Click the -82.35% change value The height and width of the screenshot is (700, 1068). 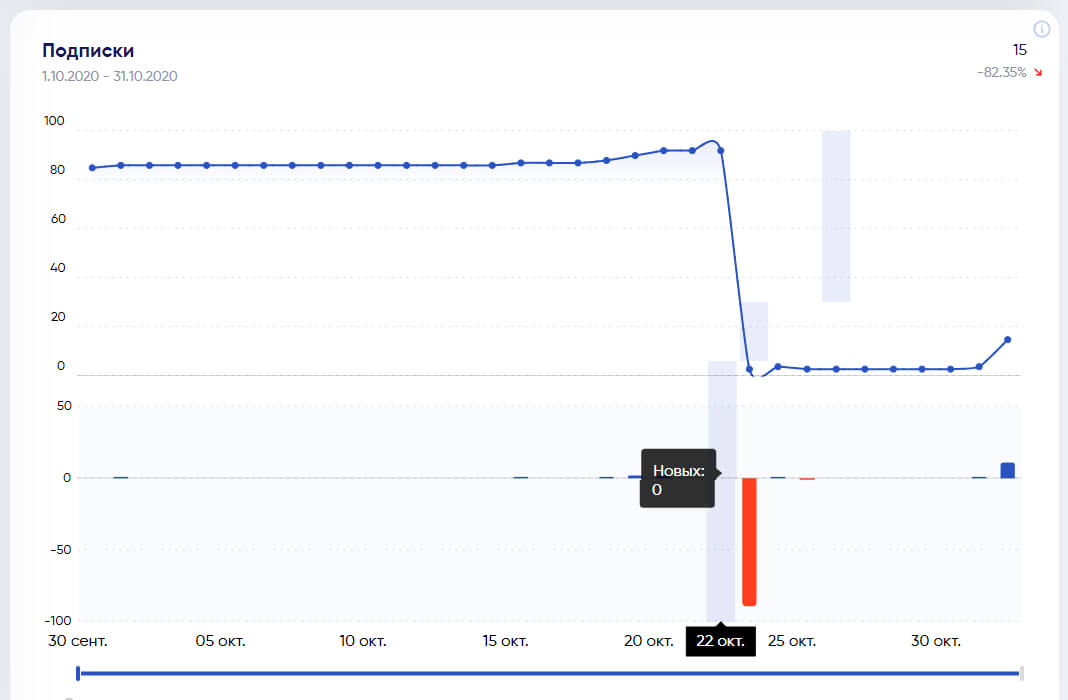coord(1002,72)
